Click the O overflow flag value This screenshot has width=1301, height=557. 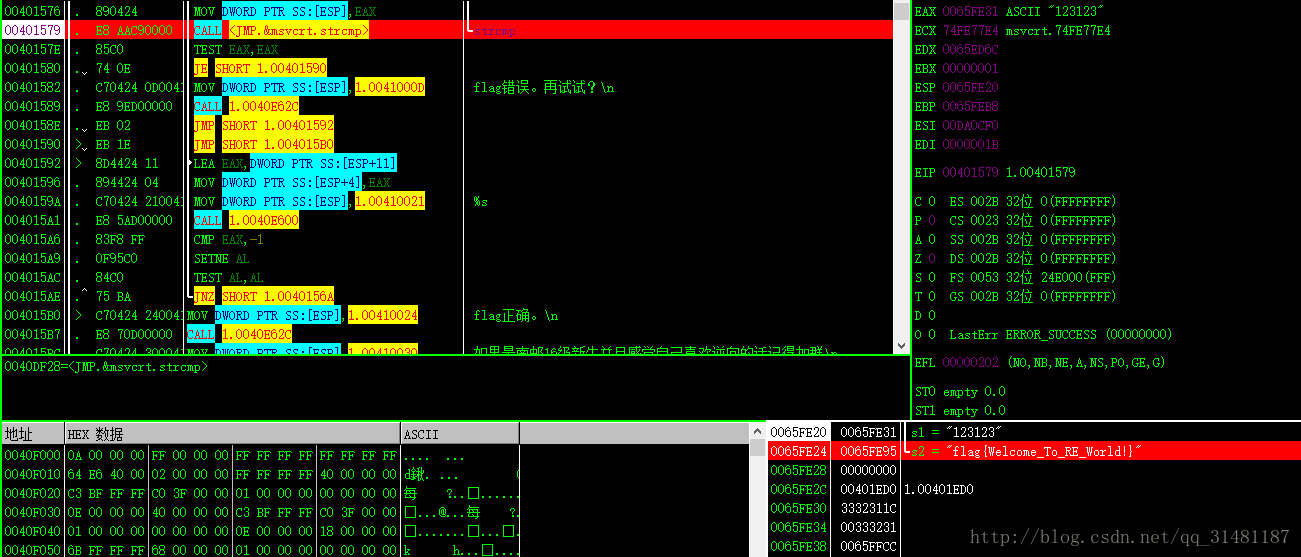932,335
